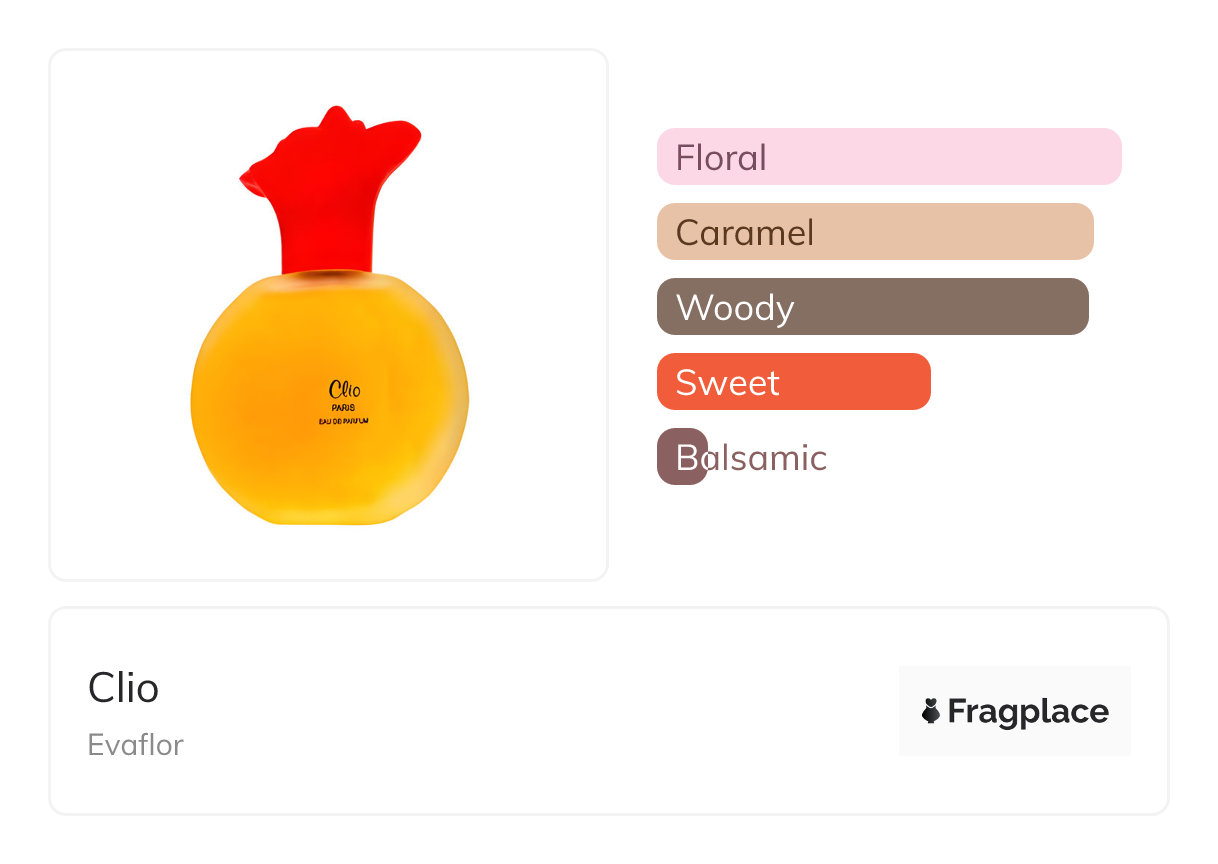This screenshot has height=864, width=1218.
Task: Open the Clio product title
Action: pyautogui.click(x=123, y=688)
